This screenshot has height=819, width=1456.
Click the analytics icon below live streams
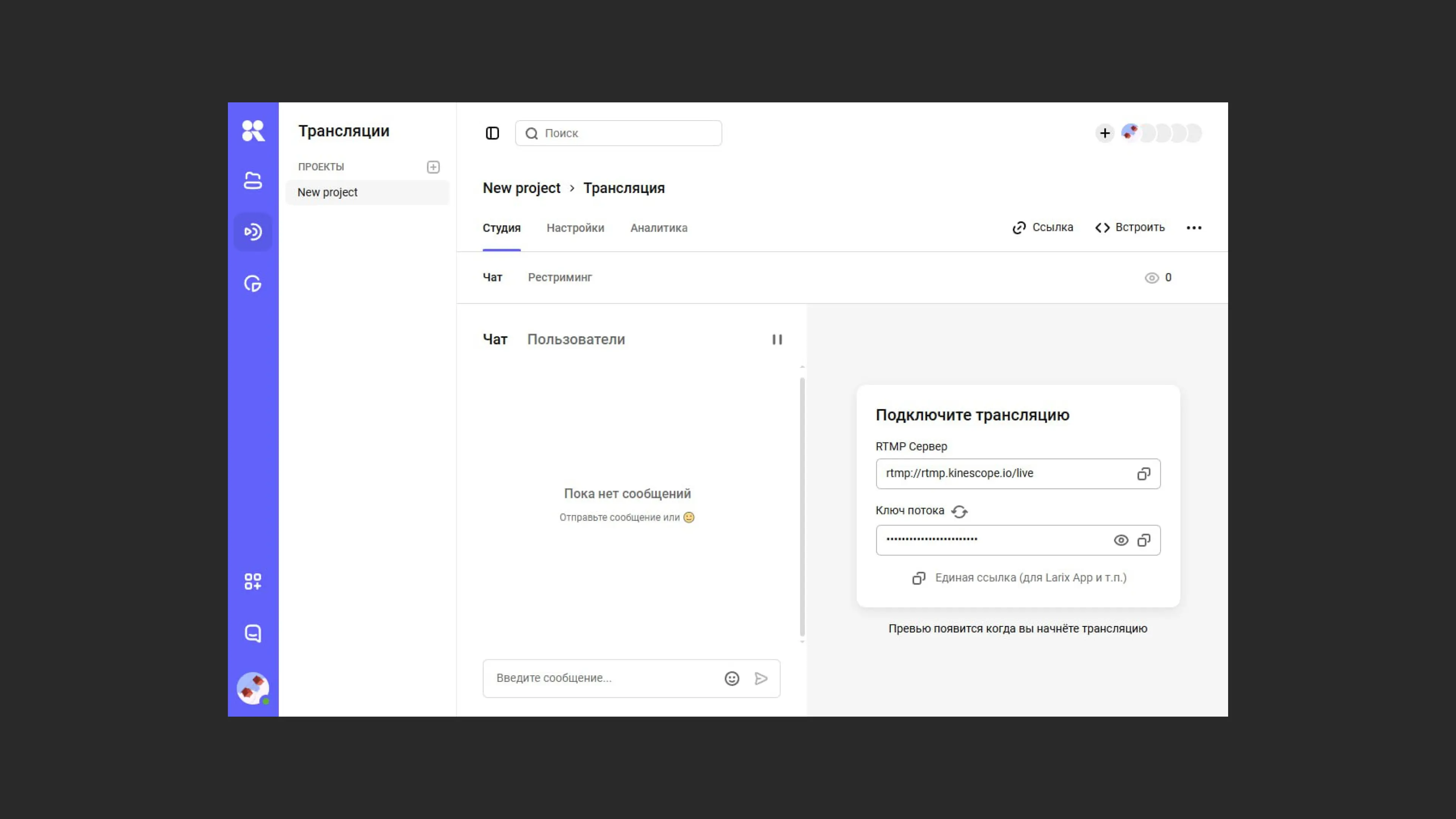pos(253,284)
